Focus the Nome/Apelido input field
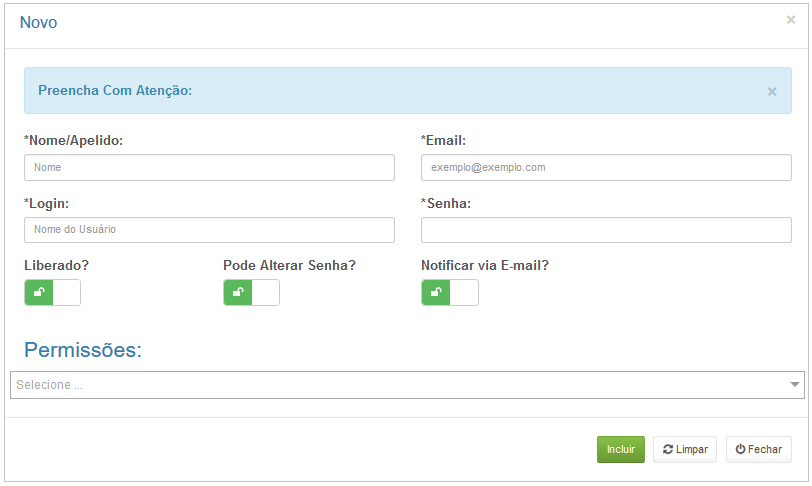Screen dimensions: 812x486 pyautogui.click(x=209, y=167)
